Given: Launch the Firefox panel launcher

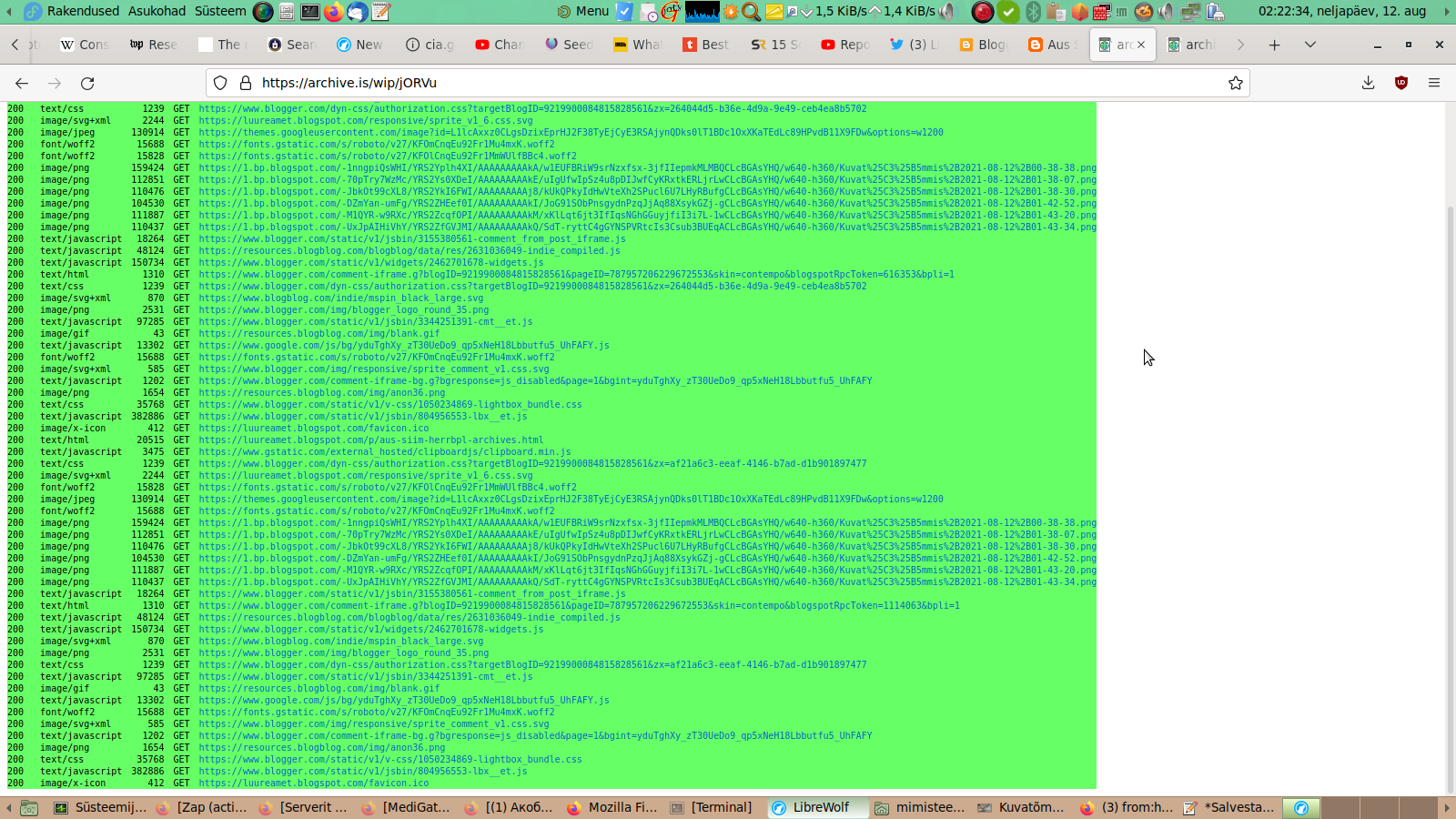Looking at the screenshot, I should (x=334, y=12).
